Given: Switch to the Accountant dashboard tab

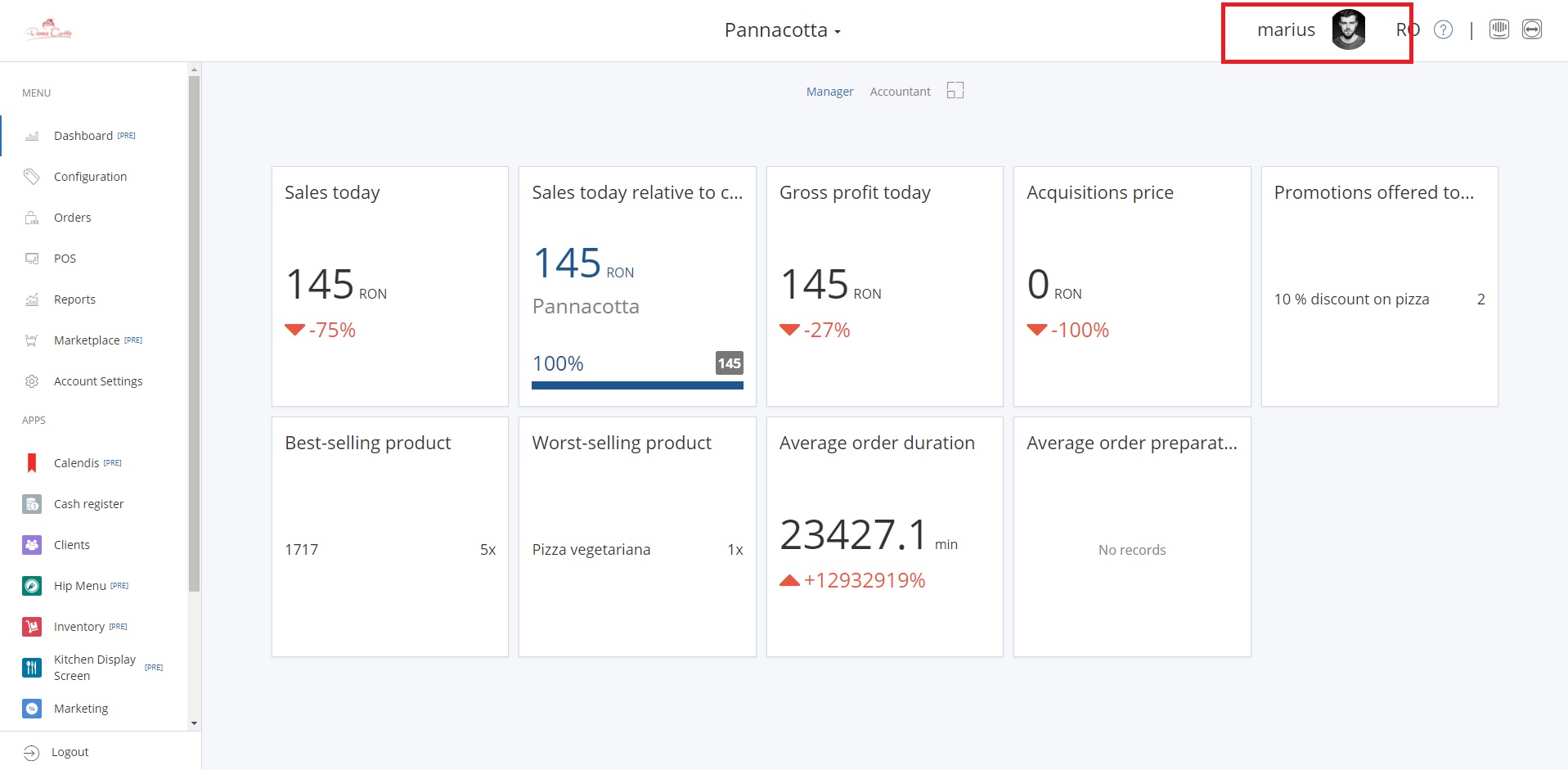Looking at the screenshot, I should (900, 92).
